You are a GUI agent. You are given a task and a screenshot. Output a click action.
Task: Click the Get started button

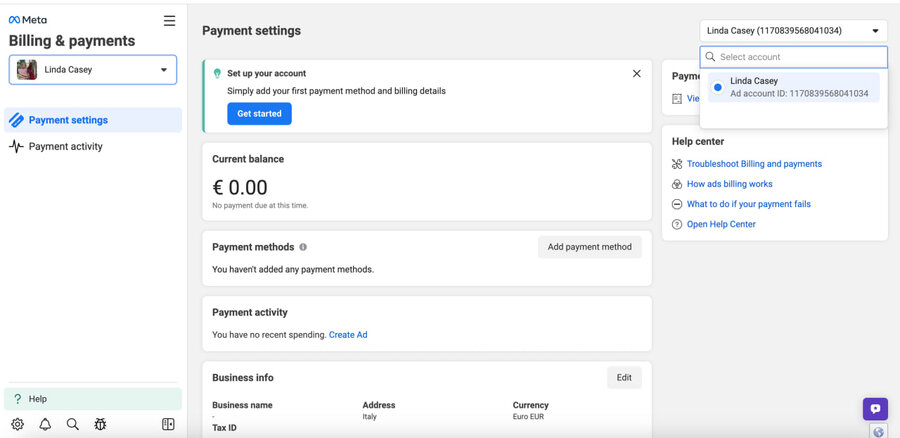click(x=259, y=114)
